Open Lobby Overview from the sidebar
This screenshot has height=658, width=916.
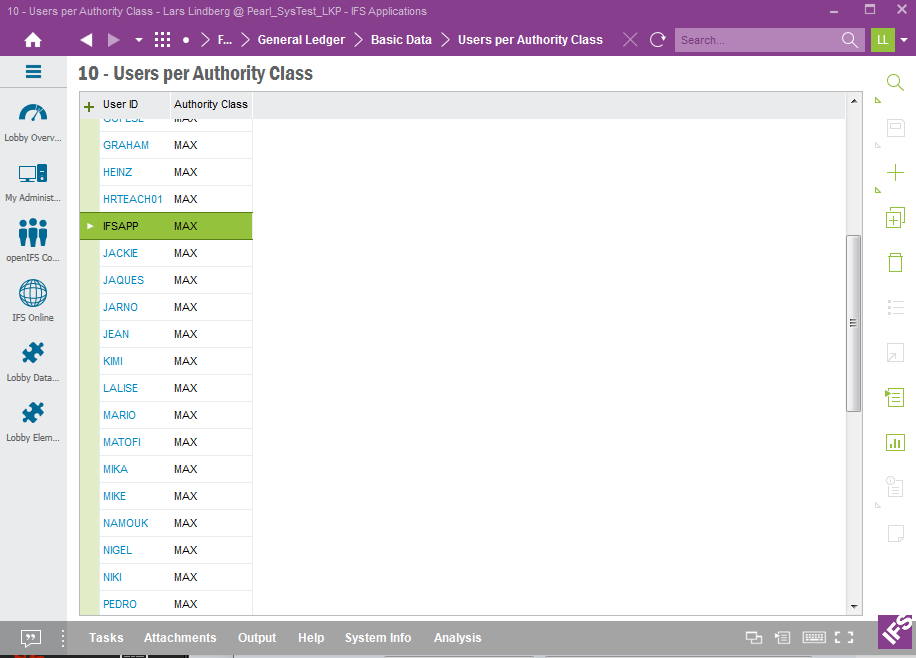click(x=33, y=121)
